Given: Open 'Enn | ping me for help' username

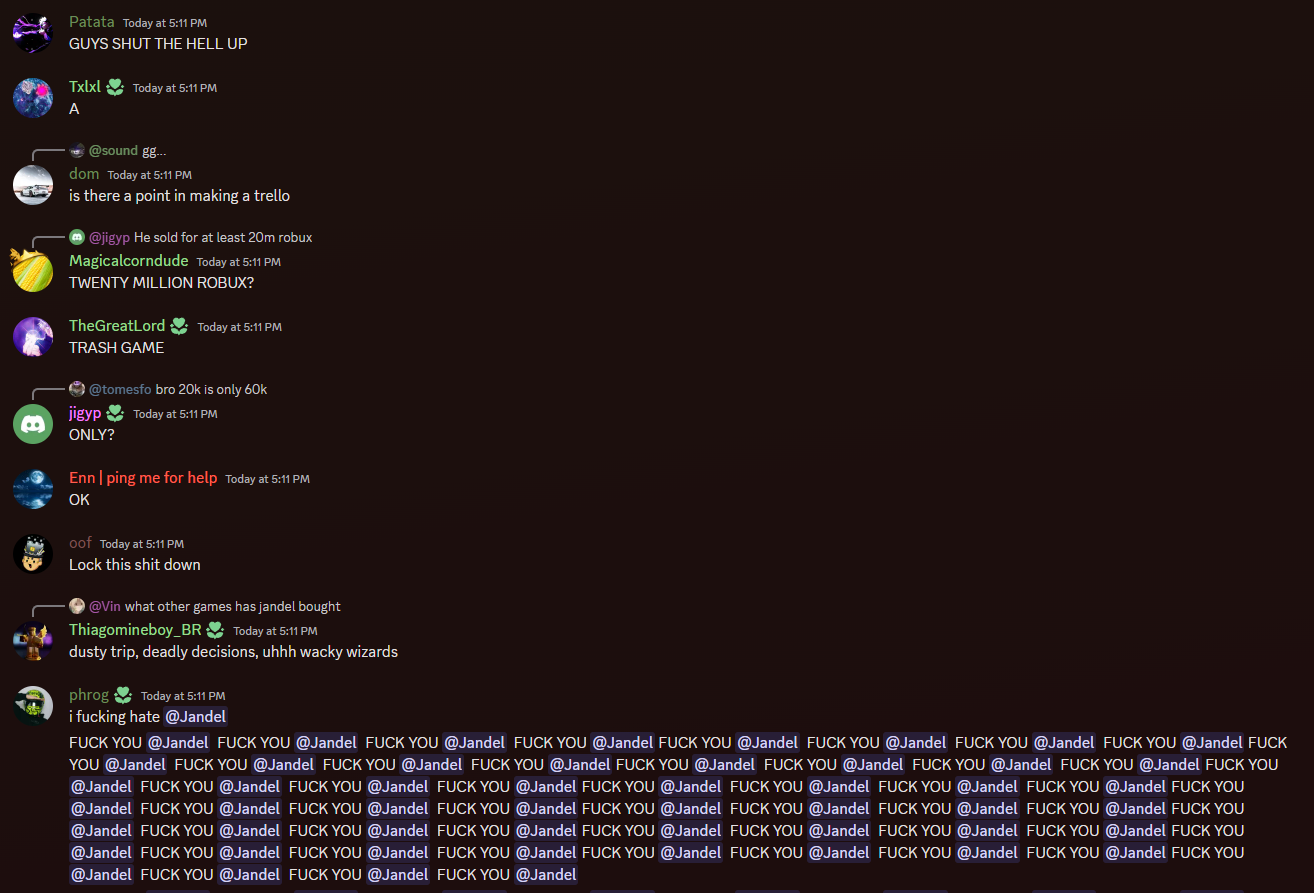Looking at the screenshot, I should click(143, 478).
